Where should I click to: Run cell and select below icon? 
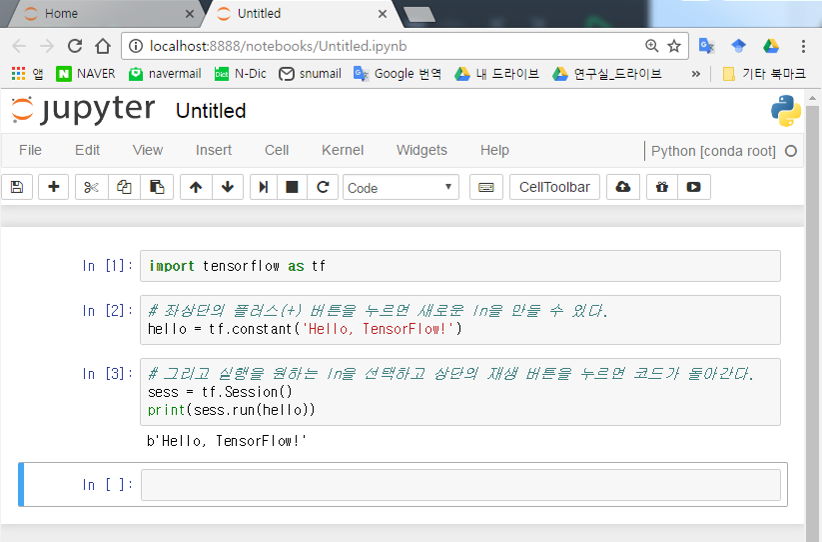(264, 187)
